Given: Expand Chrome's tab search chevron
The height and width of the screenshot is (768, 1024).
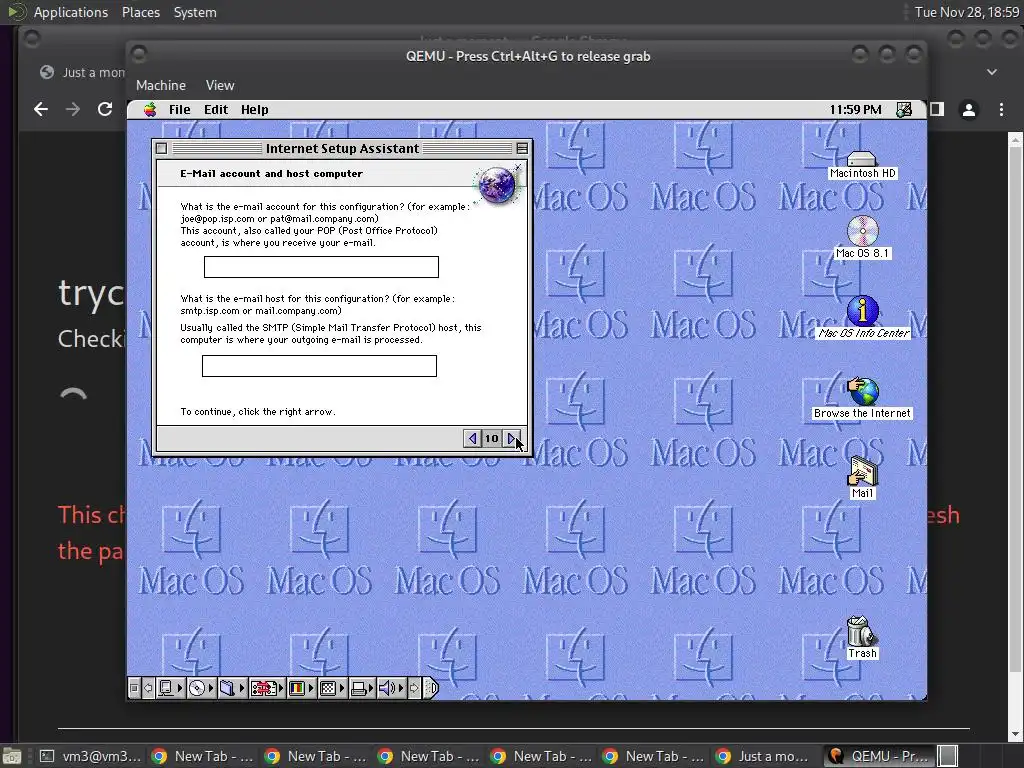Looking at the screenshot, I should pos(992,72).
